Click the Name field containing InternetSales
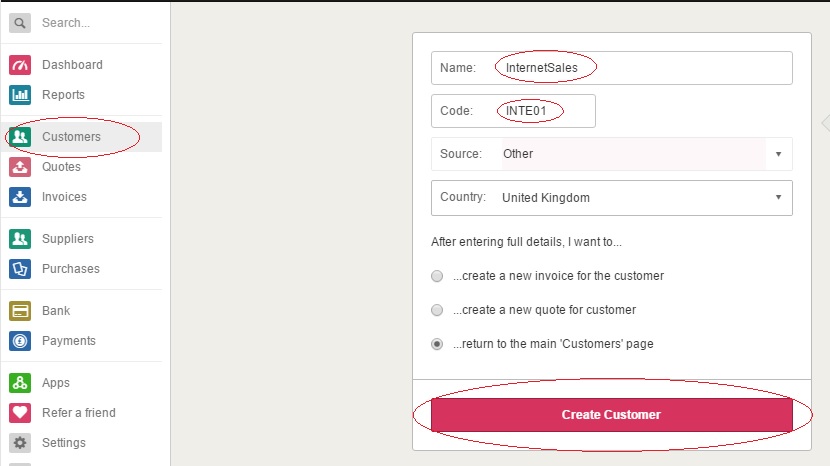 click(611, 68)
